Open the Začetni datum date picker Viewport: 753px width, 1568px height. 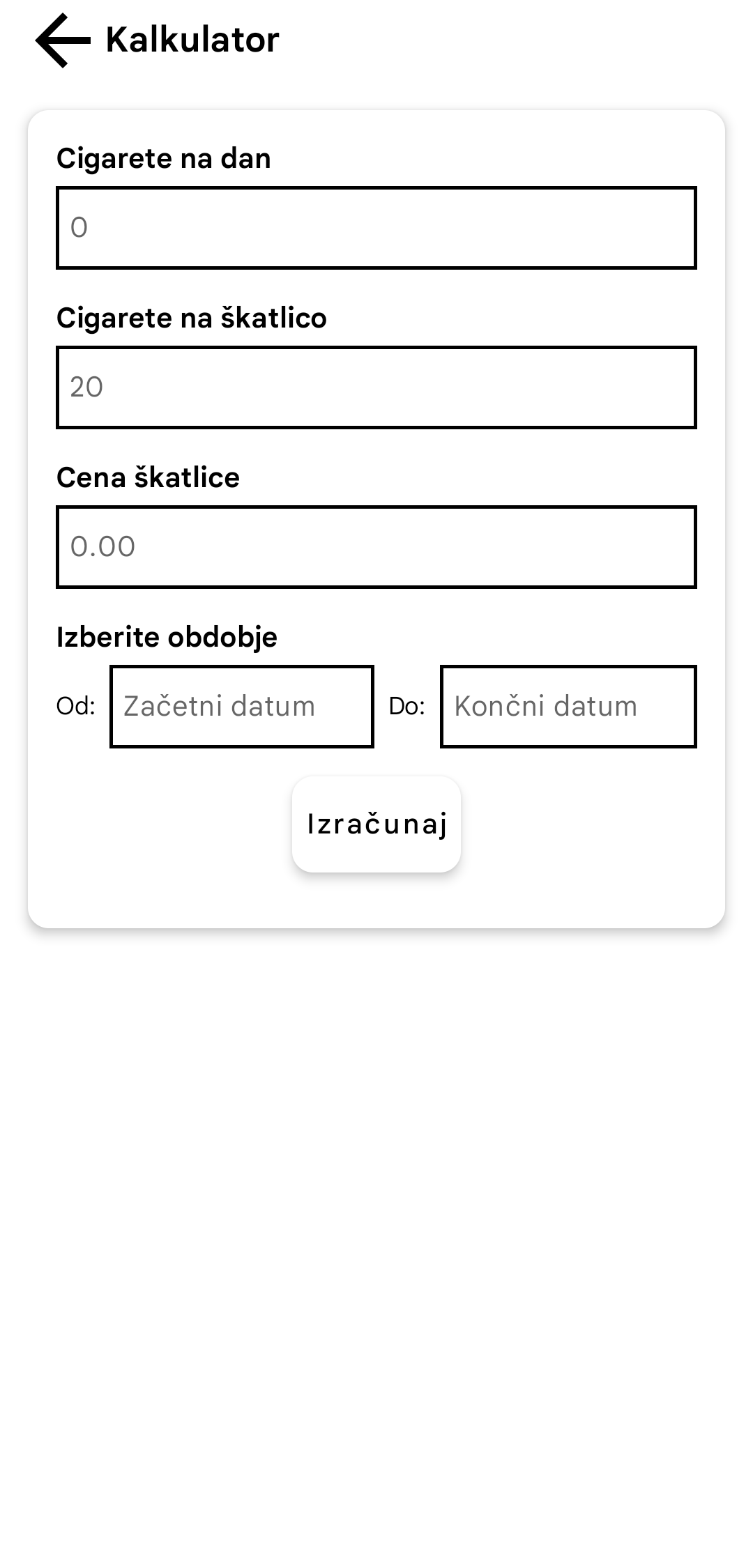241,707
